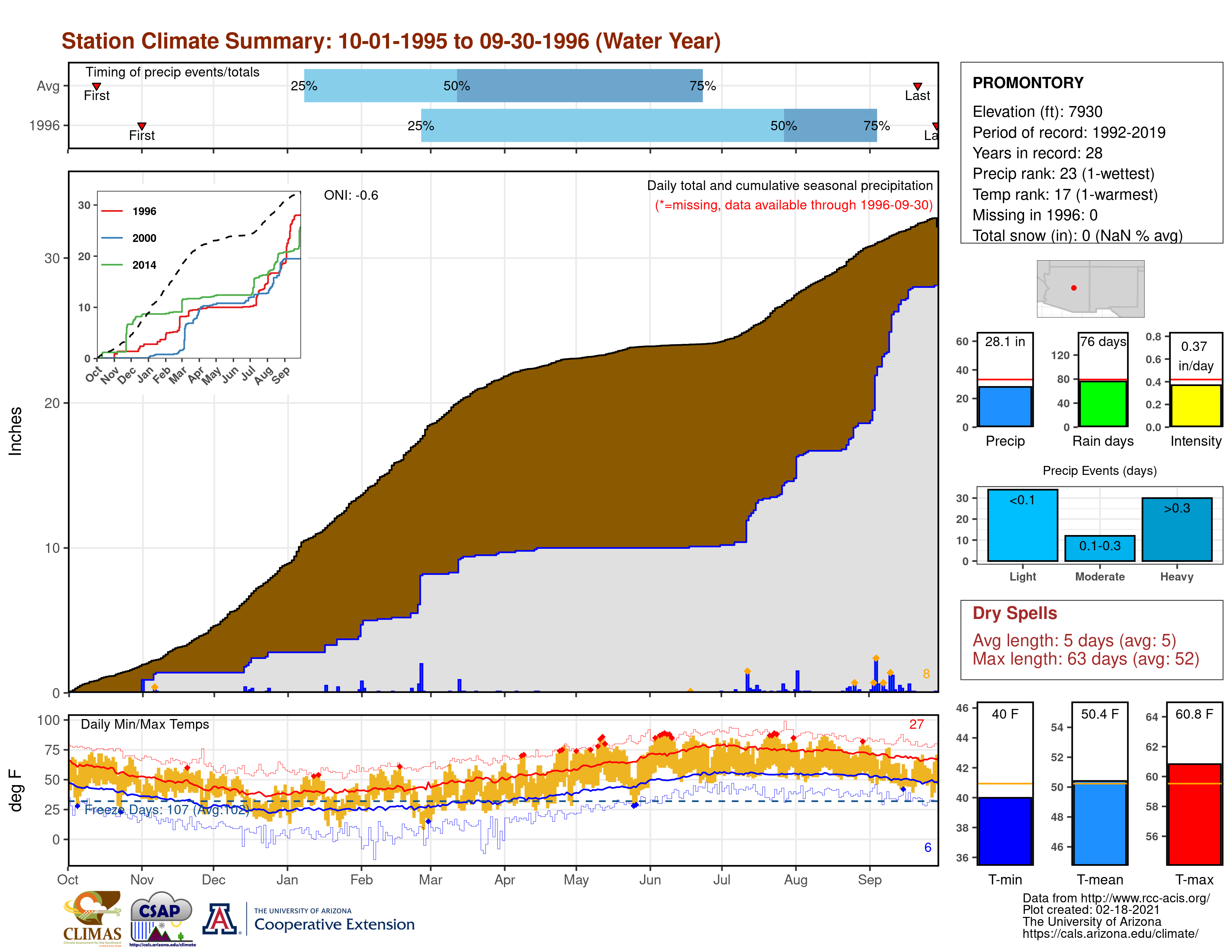Click the Aug label on bottom month axis

pyautogui.click(x=795, y=880)
